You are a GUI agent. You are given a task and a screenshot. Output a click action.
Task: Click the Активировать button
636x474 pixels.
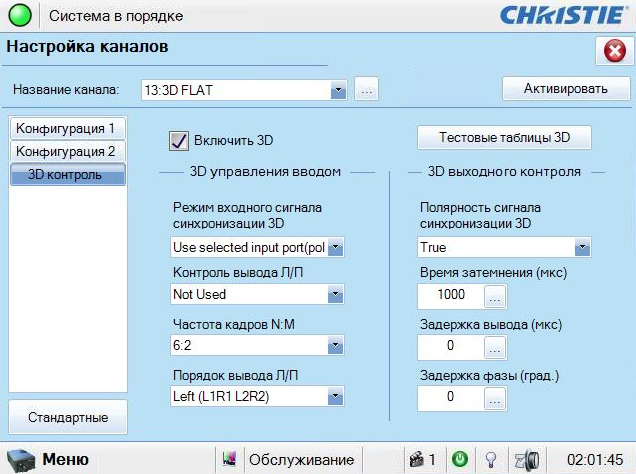565,89
